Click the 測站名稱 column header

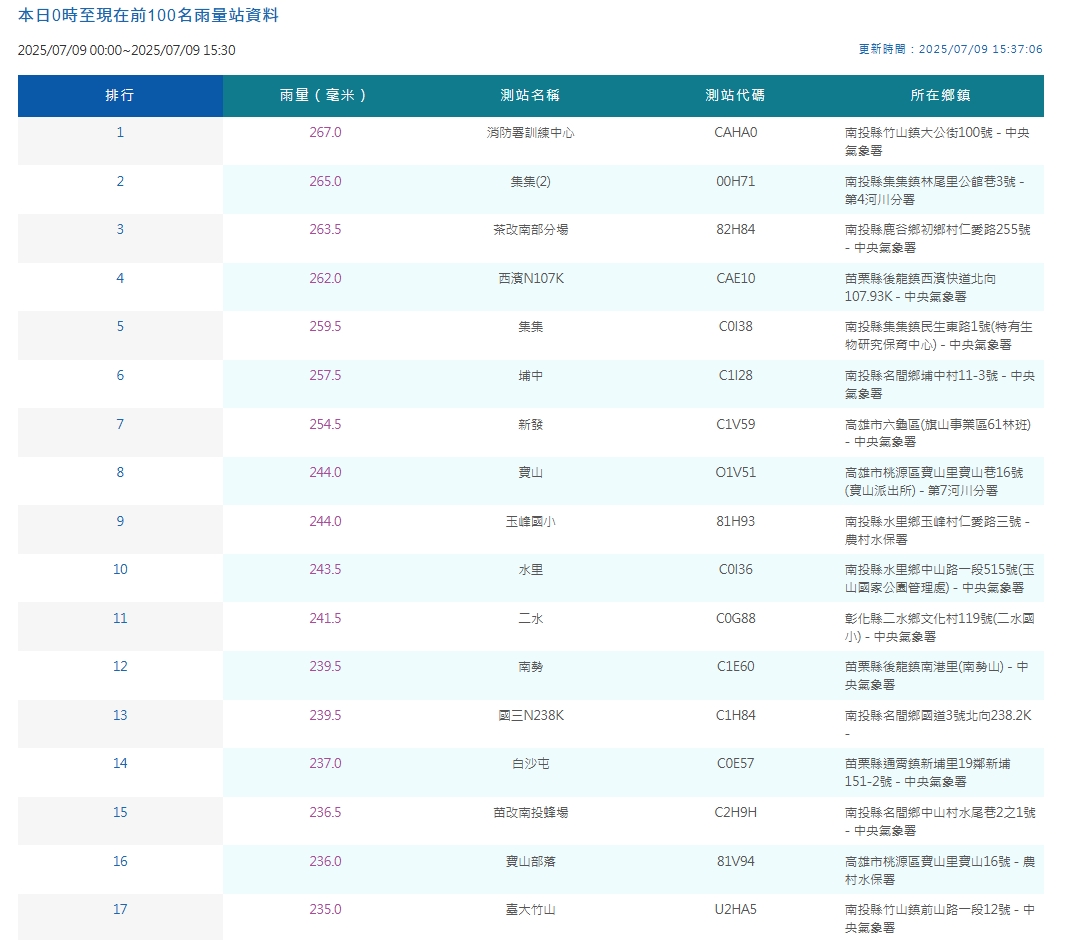pos(530,95)
